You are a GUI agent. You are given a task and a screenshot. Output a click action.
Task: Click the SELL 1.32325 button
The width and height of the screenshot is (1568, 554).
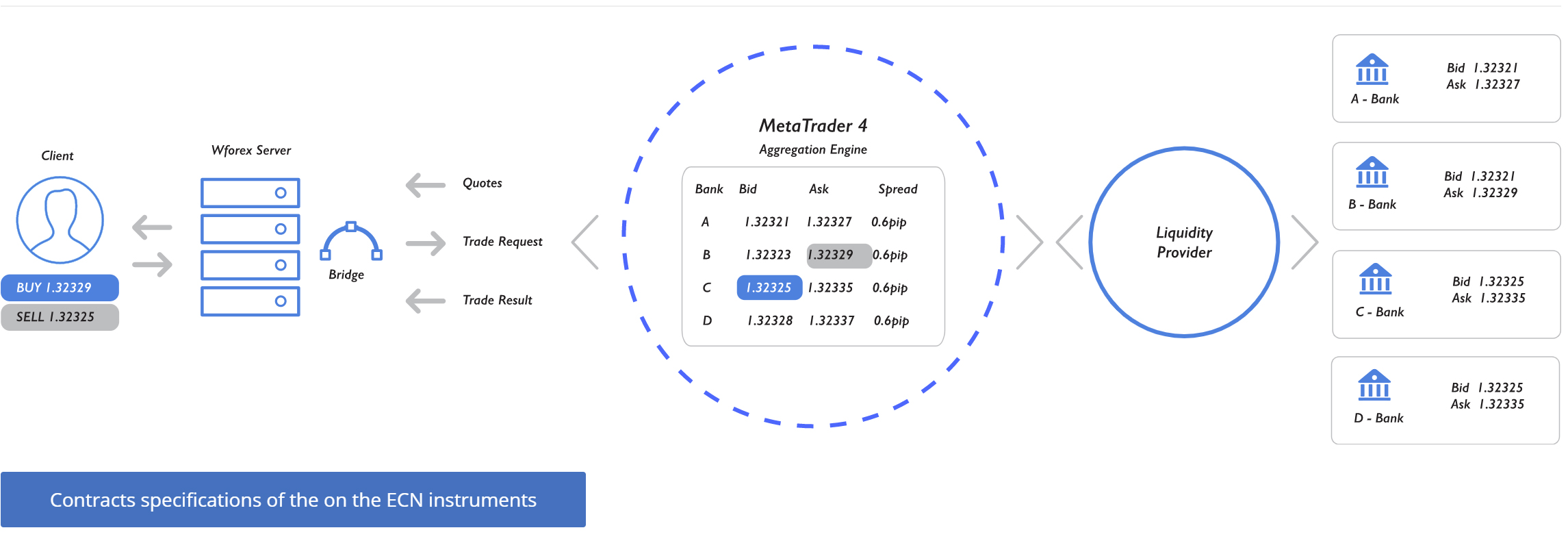tap(60, 317)
